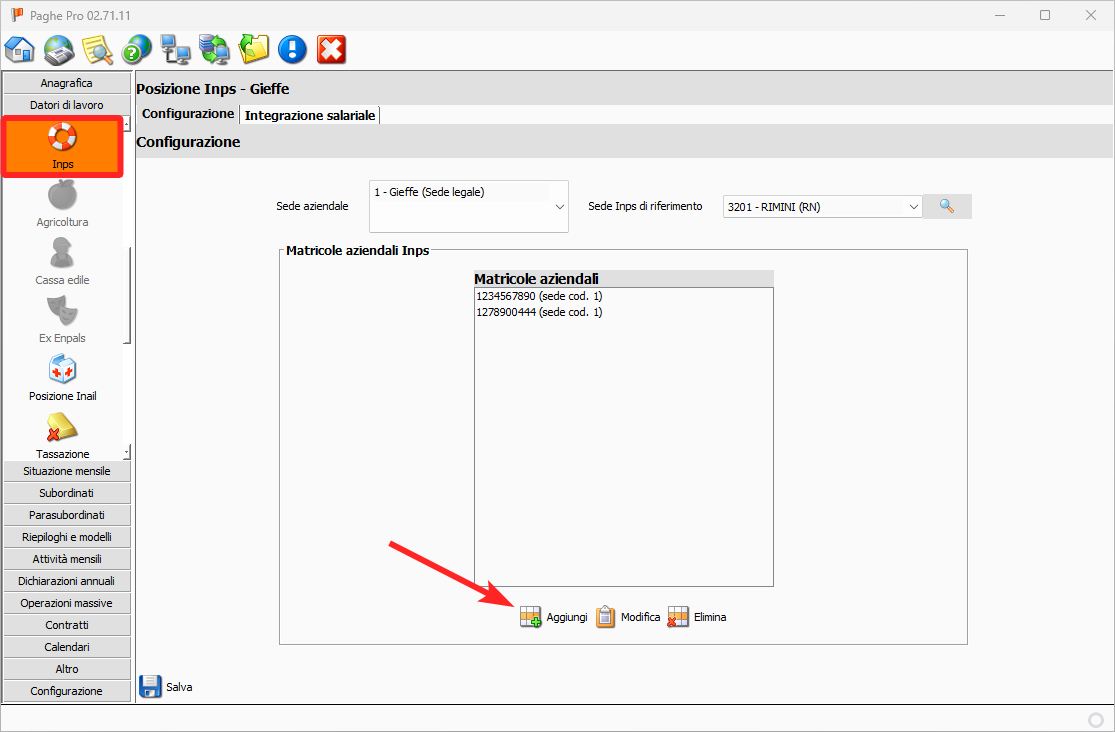Expand the Sede aziendale dropdown

point(558,206)
